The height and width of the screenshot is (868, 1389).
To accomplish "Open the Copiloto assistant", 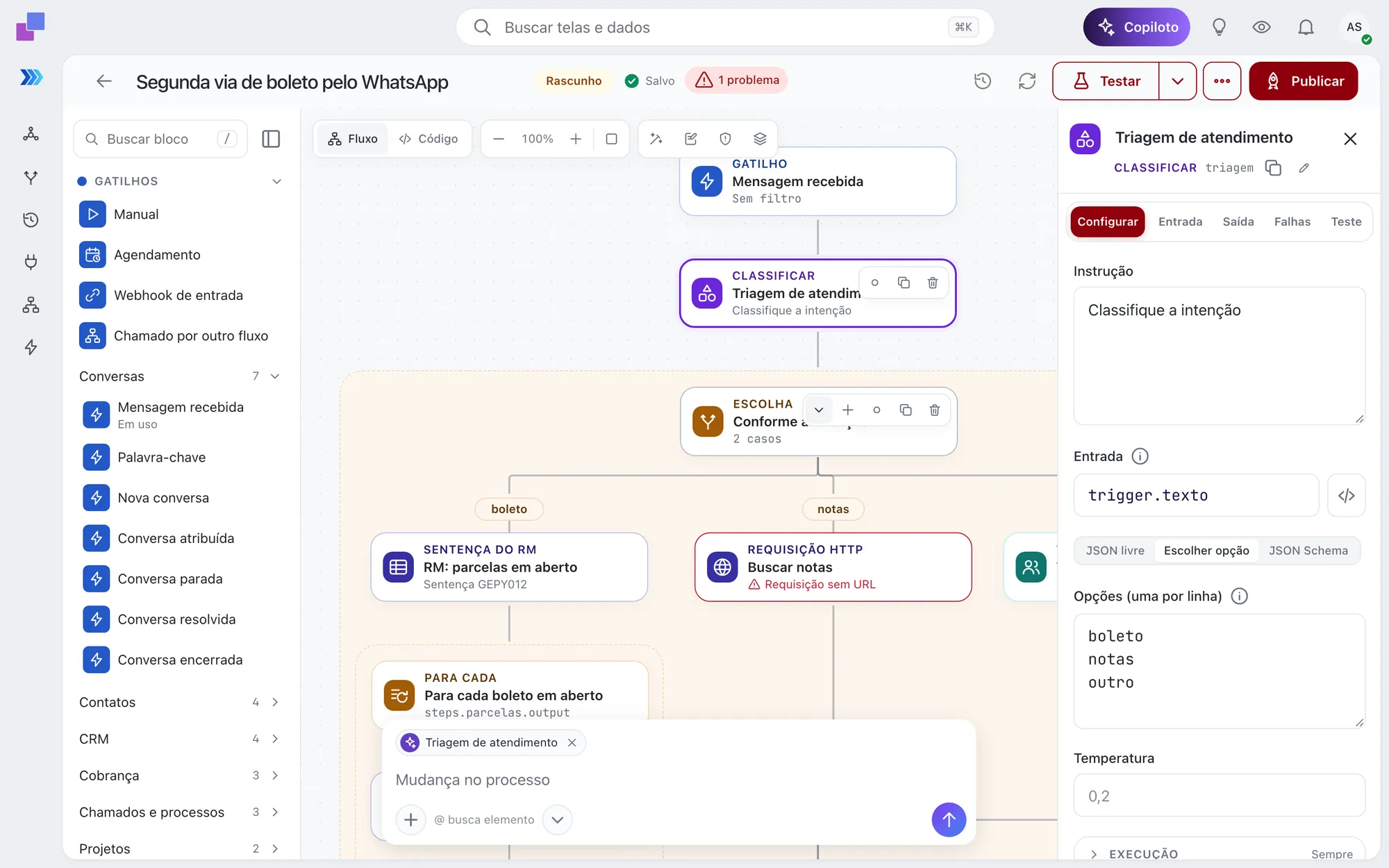I will tap(1136, 27).
